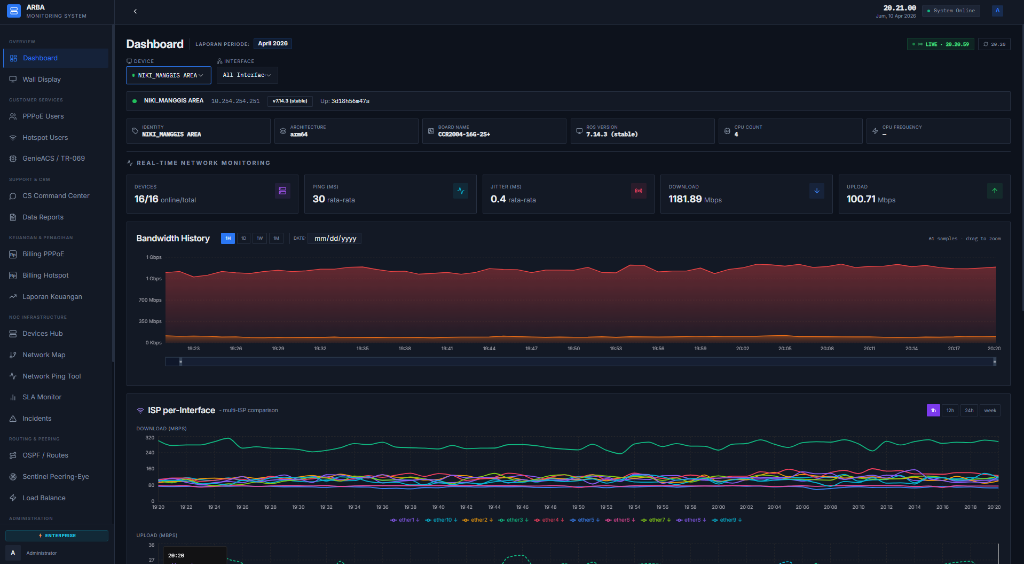Go to PPPoE Users page

(56, 116)
